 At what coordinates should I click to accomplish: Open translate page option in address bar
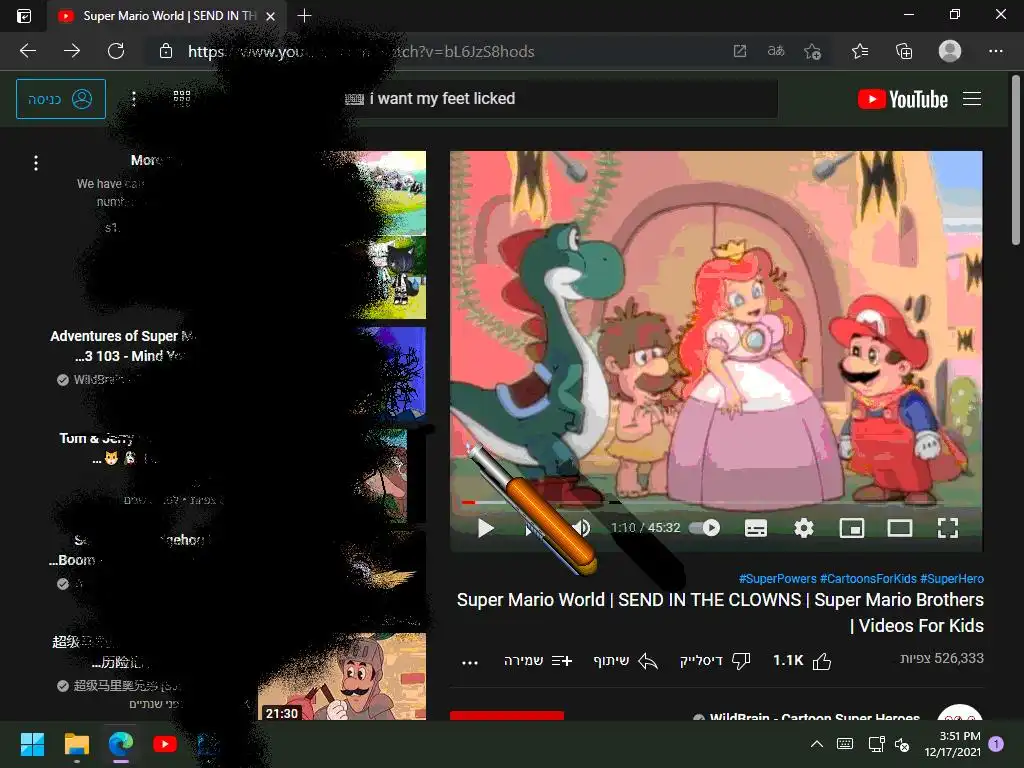point(776,51)
